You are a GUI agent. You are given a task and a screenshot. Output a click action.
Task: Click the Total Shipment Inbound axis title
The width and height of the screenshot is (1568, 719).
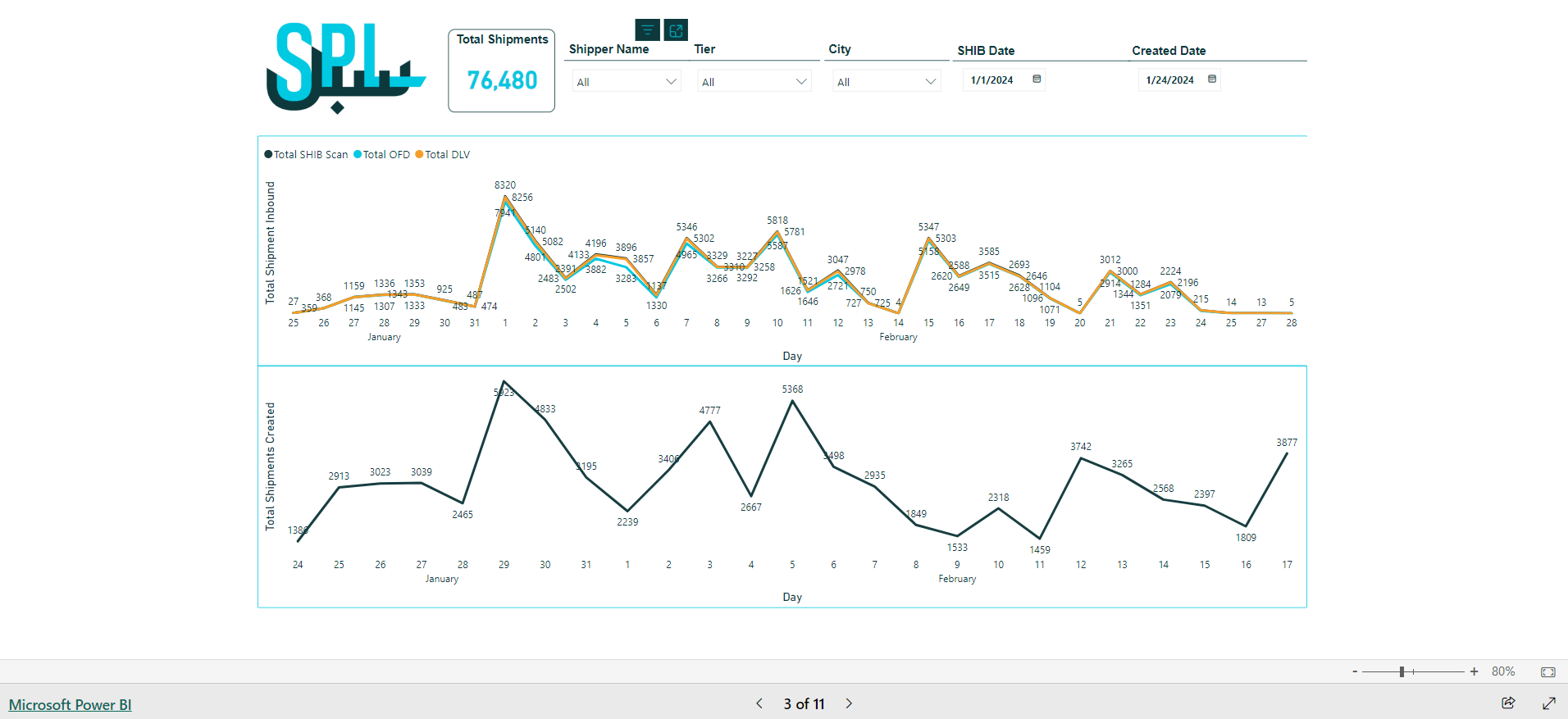click(x=270, y=243)
